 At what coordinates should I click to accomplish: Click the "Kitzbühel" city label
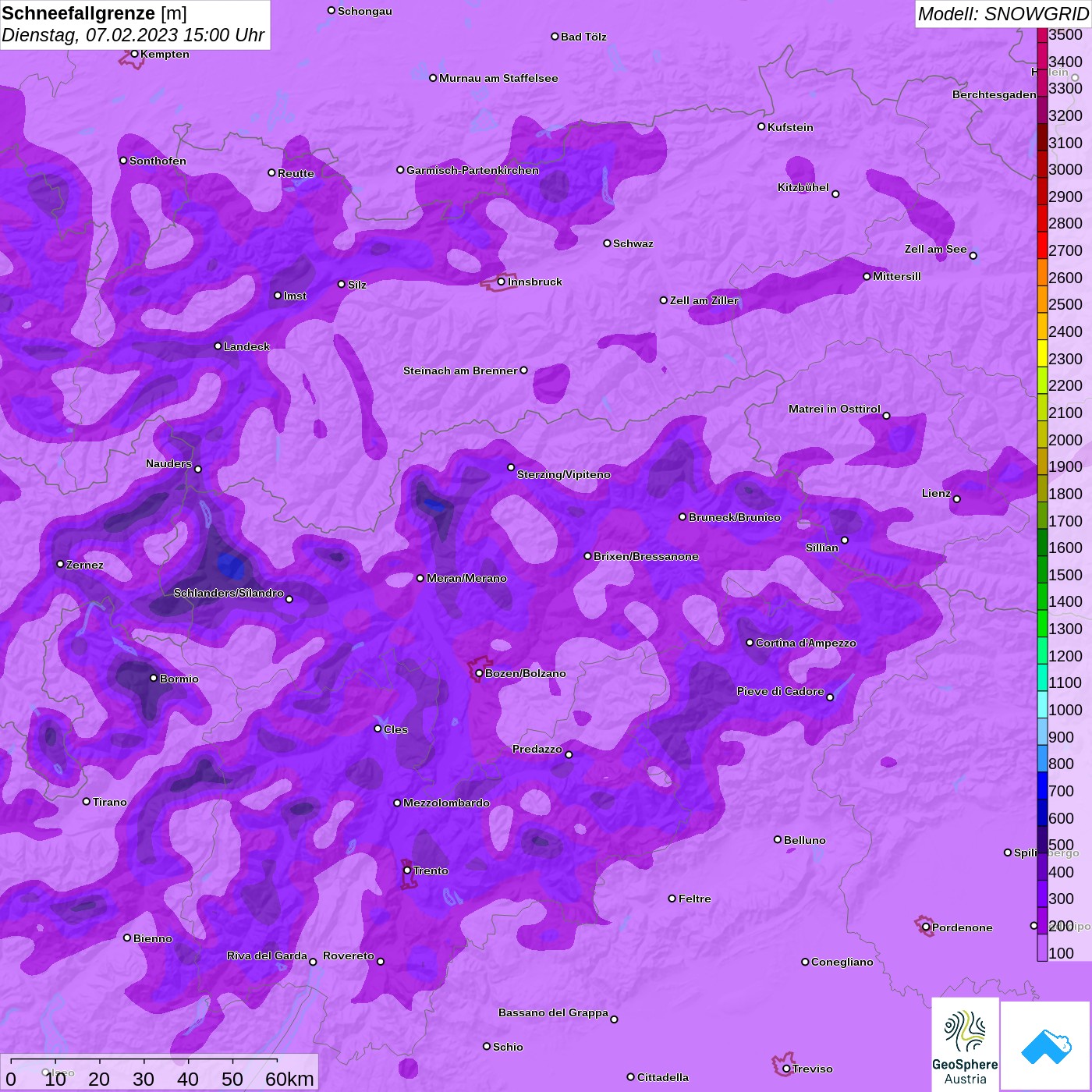tap(803, 187)
